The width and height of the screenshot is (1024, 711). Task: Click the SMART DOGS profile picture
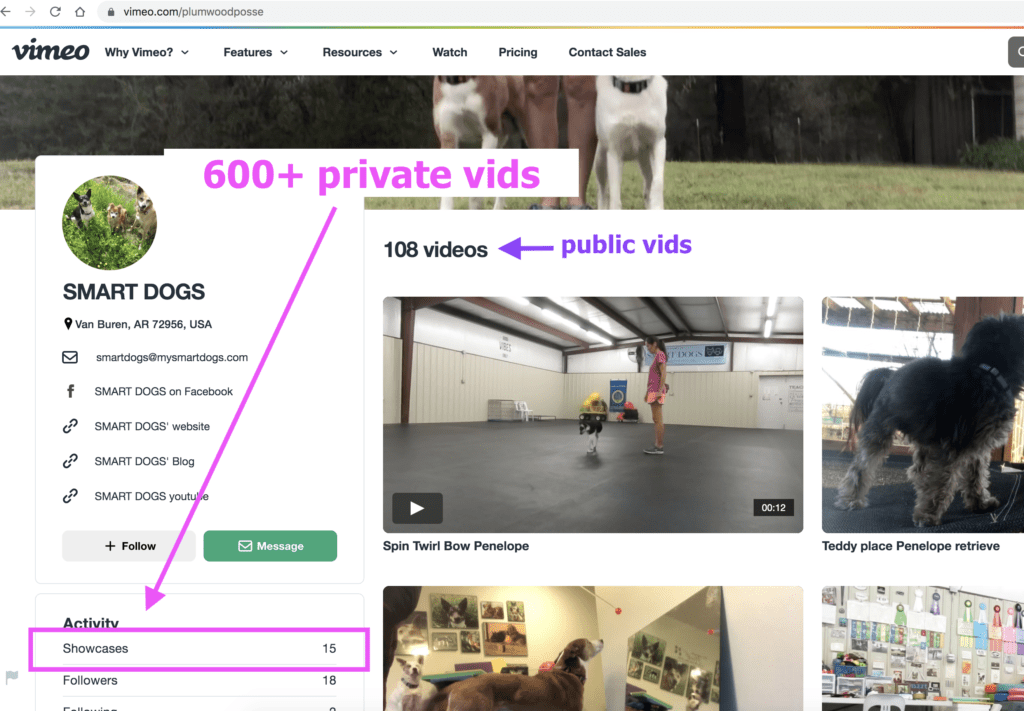[109, 223]
